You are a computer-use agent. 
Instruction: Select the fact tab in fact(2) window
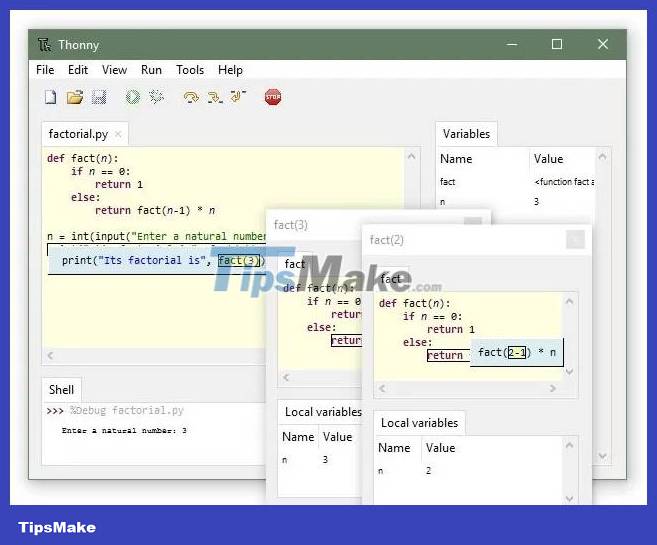390,279
